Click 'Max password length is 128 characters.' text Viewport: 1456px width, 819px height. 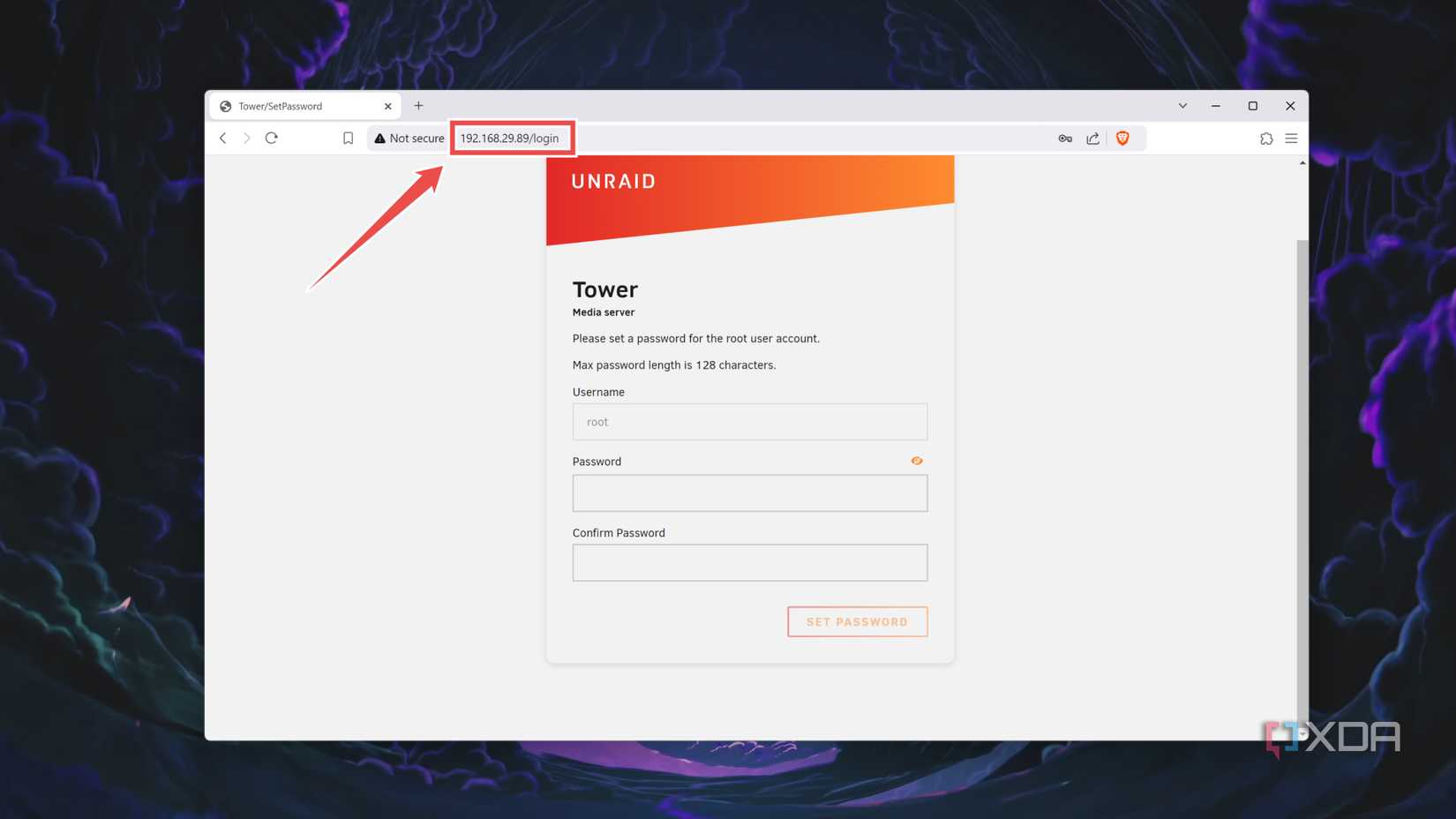[x=674, y=365]
